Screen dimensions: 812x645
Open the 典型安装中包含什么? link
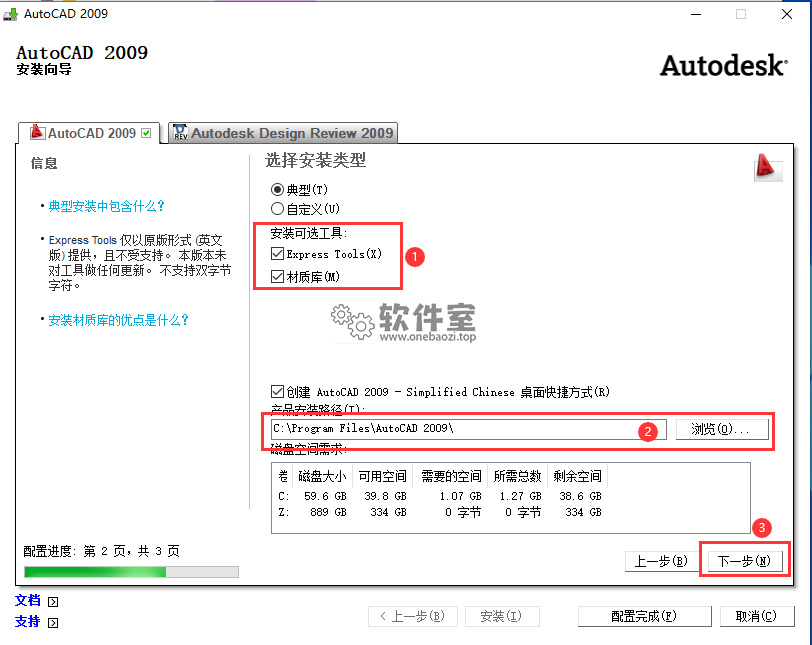click(x=106, y=207)
